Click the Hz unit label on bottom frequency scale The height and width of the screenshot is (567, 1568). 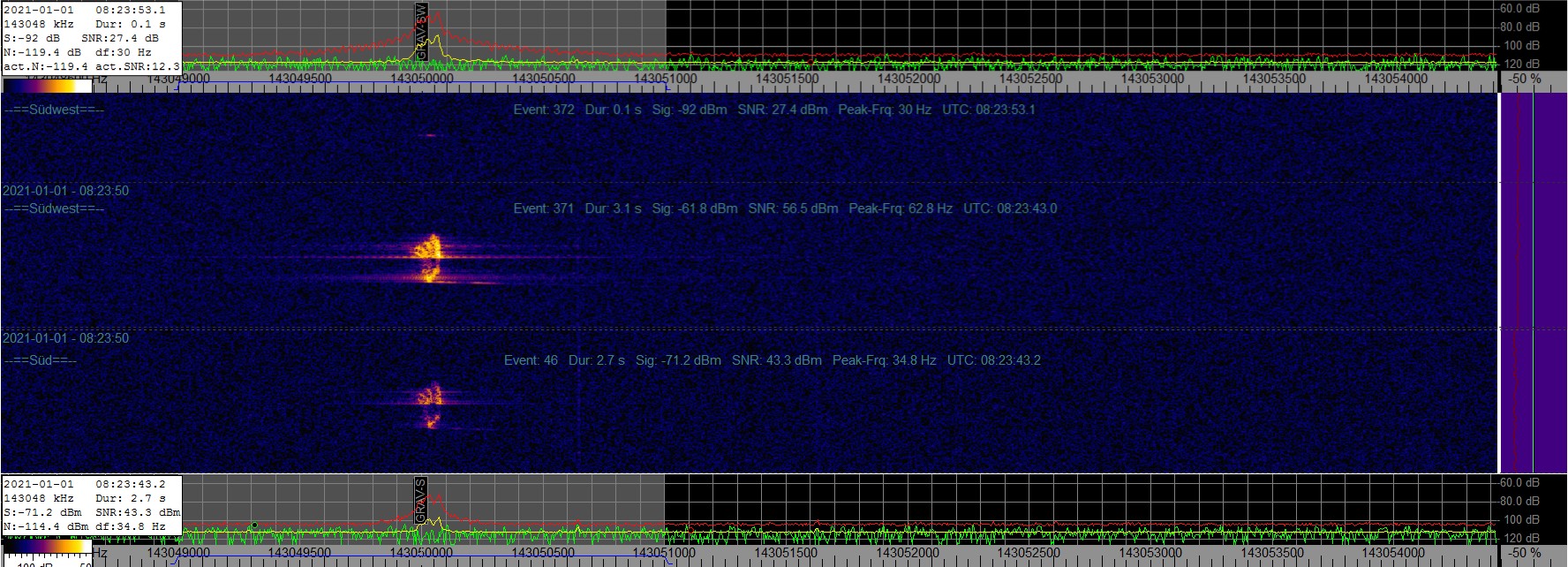point(100,553)
